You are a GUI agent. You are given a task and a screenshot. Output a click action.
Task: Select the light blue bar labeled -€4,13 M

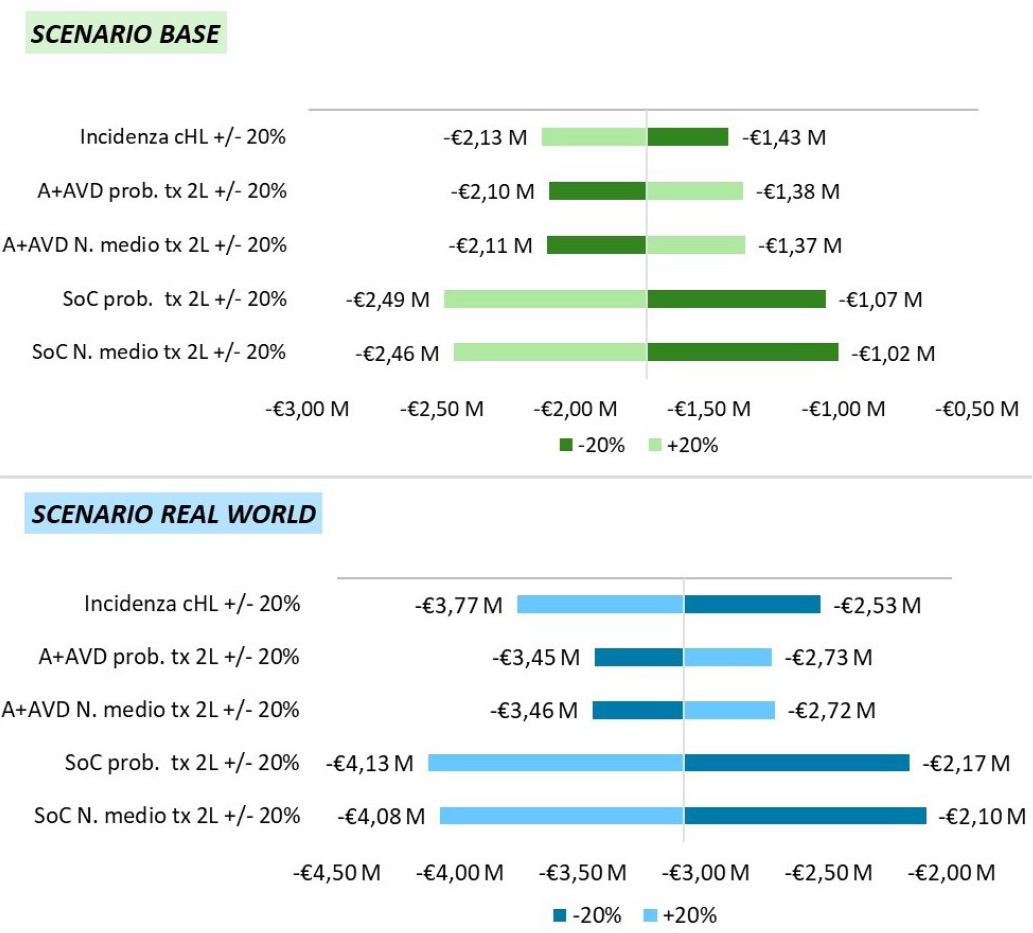click(x=556, y=763)
